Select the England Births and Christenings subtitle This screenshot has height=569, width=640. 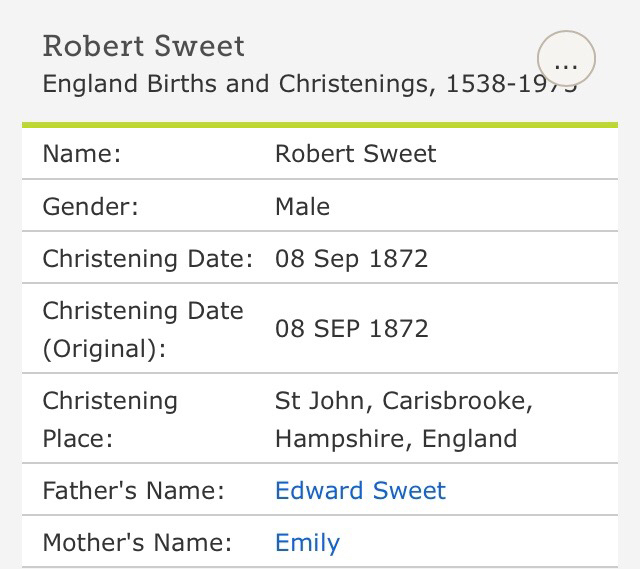[x=238, y=82]
